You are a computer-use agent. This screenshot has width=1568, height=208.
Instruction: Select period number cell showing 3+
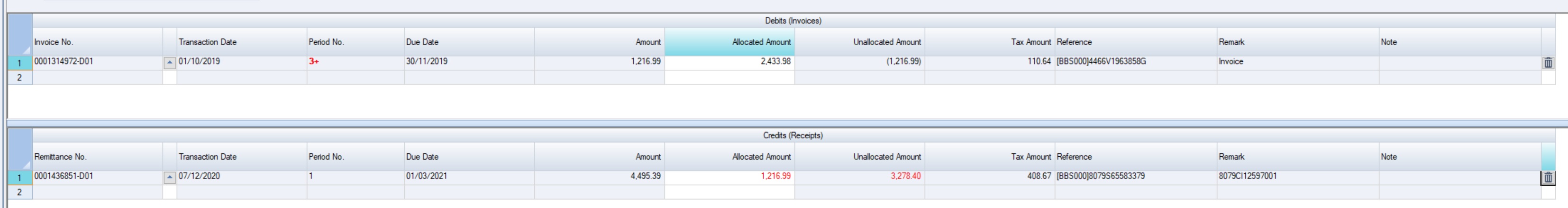click(x=355, y=62)
